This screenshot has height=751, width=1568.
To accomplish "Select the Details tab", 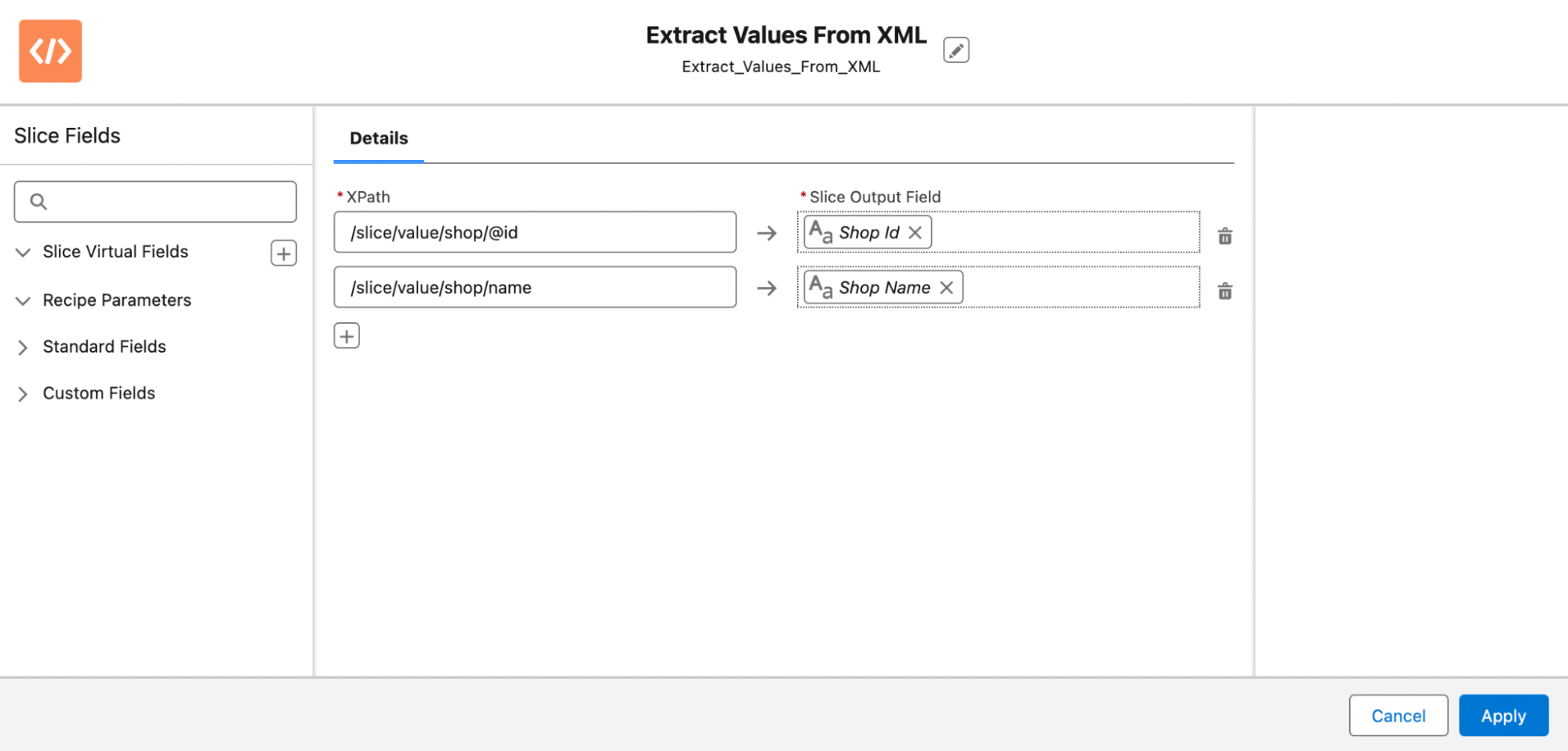I will [378, 138].
